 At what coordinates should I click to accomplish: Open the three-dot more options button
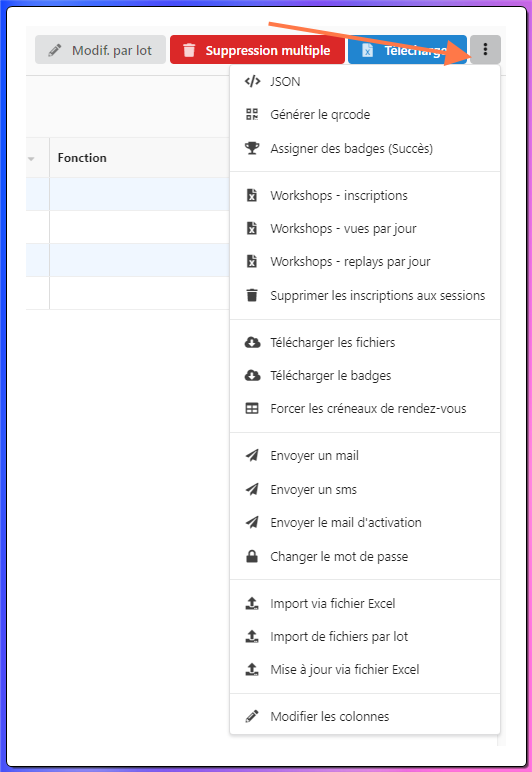coord(485,50)
